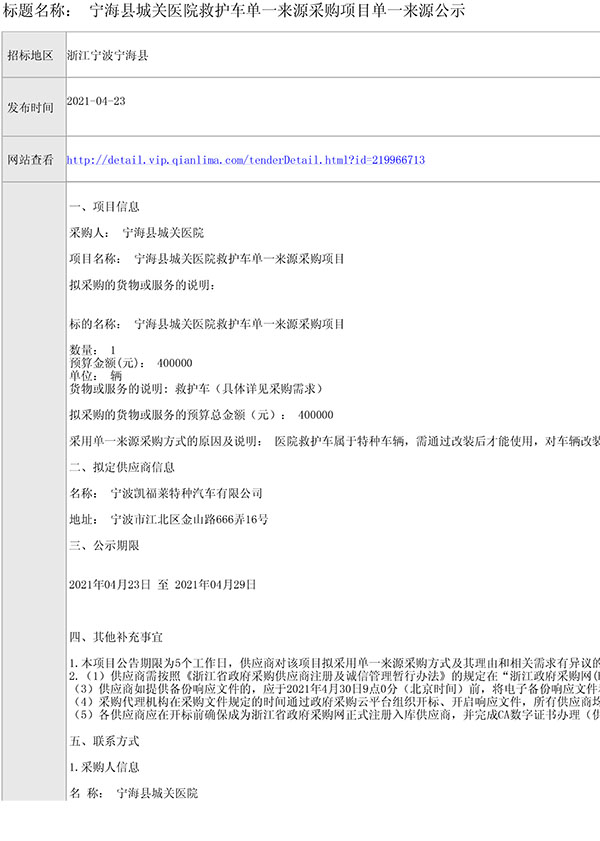Click the '招标地区' label cell

coord(34,55)
